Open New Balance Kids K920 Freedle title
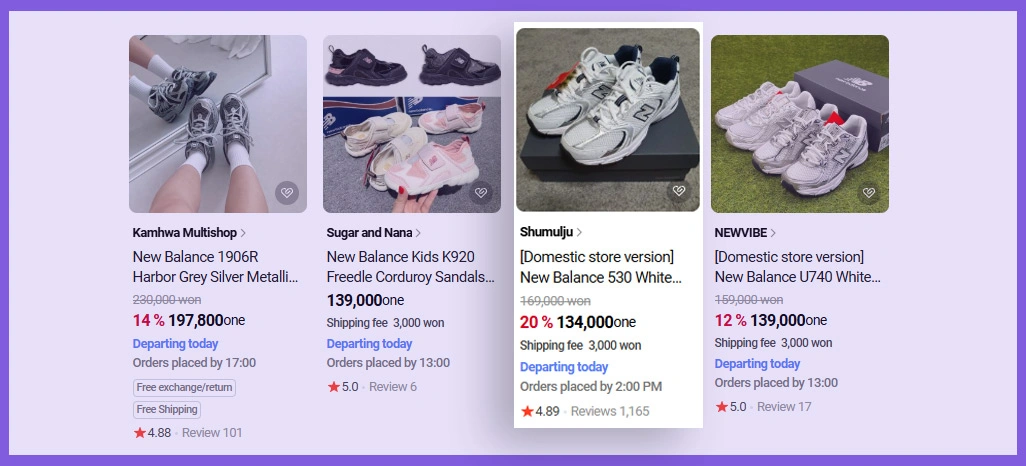 pyautogui.click(x=410, y=267)
